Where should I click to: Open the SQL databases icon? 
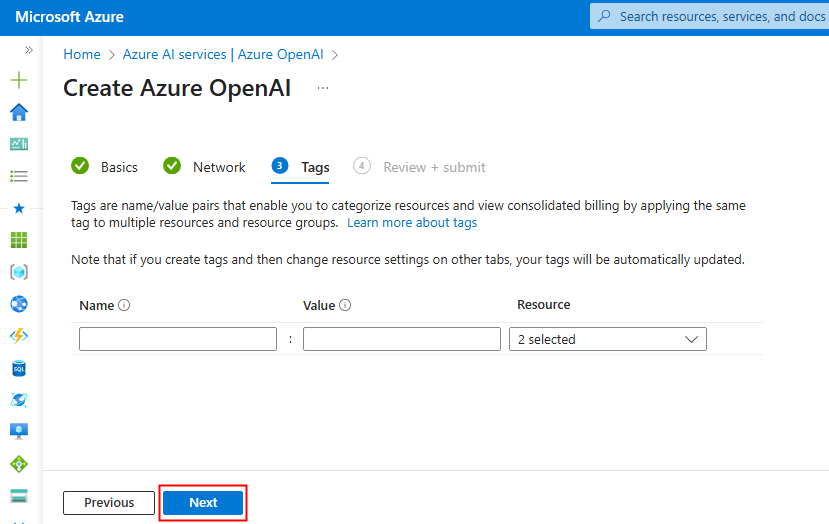click(19, 368)
